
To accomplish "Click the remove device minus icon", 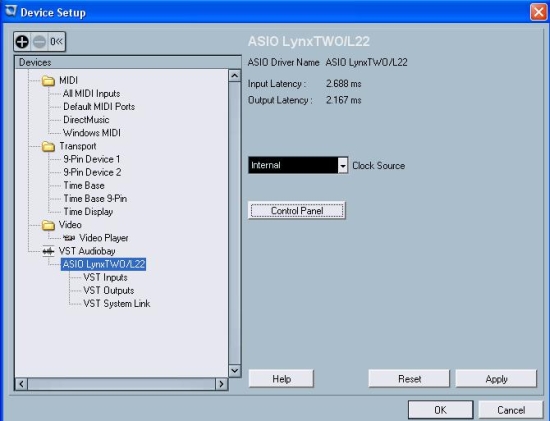I will 39,42.
